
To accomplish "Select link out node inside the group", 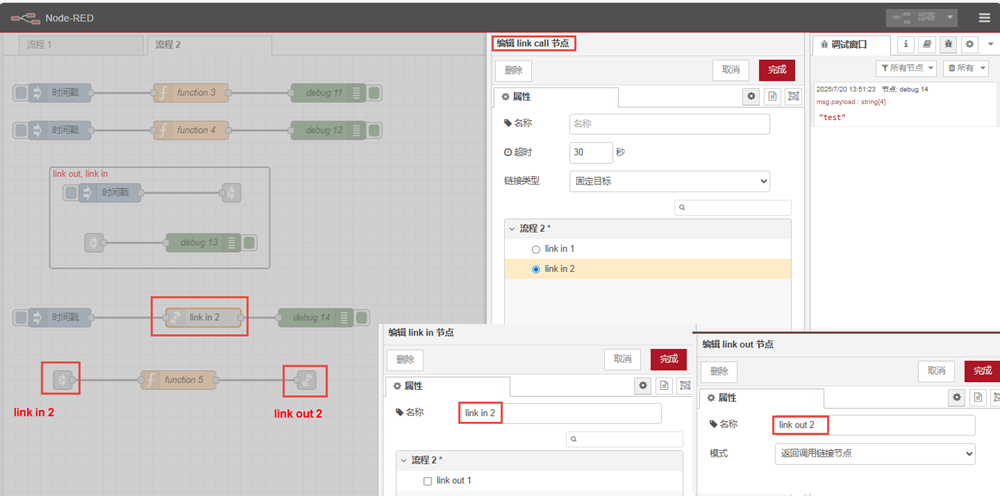I will [231, 193].
